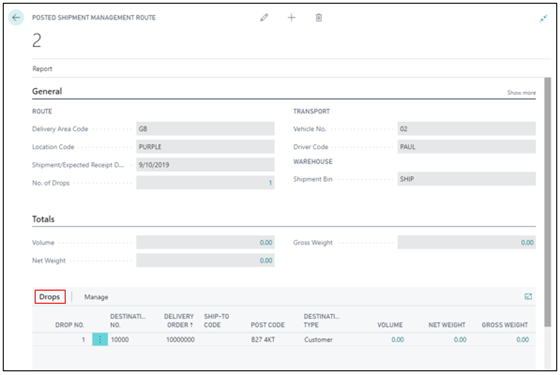
Task: Open the Manage menu in Drops
Action: pyautogui.click(x=96, y=297)
